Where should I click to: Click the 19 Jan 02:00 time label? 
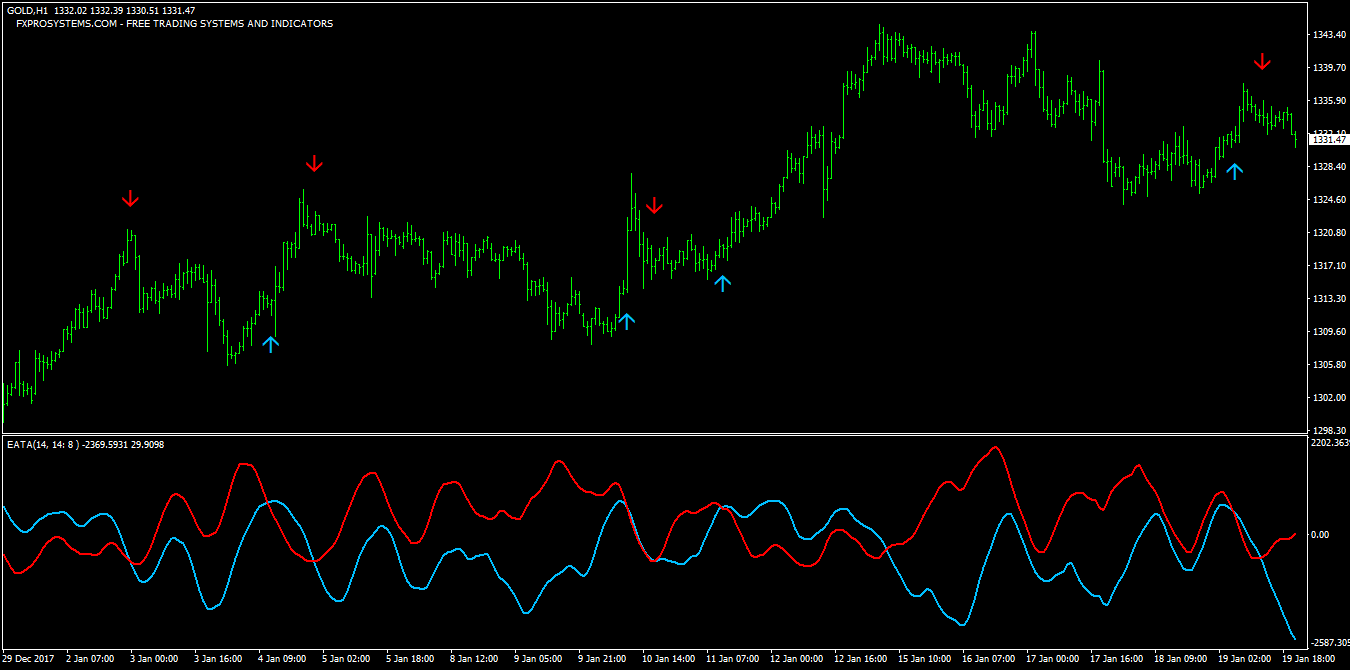[x=1244, y=659]
